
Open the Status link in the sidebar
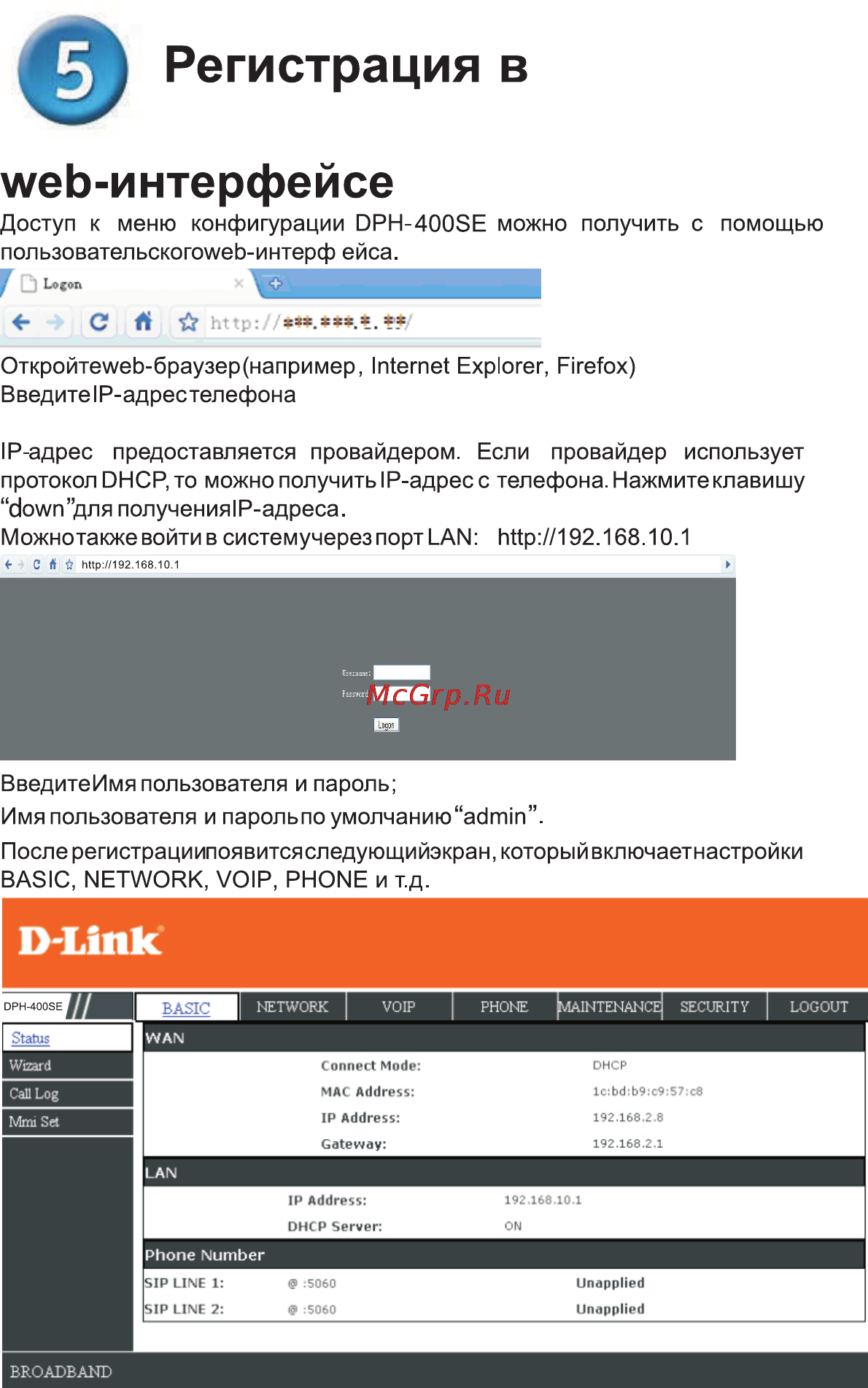(31, 1038)
